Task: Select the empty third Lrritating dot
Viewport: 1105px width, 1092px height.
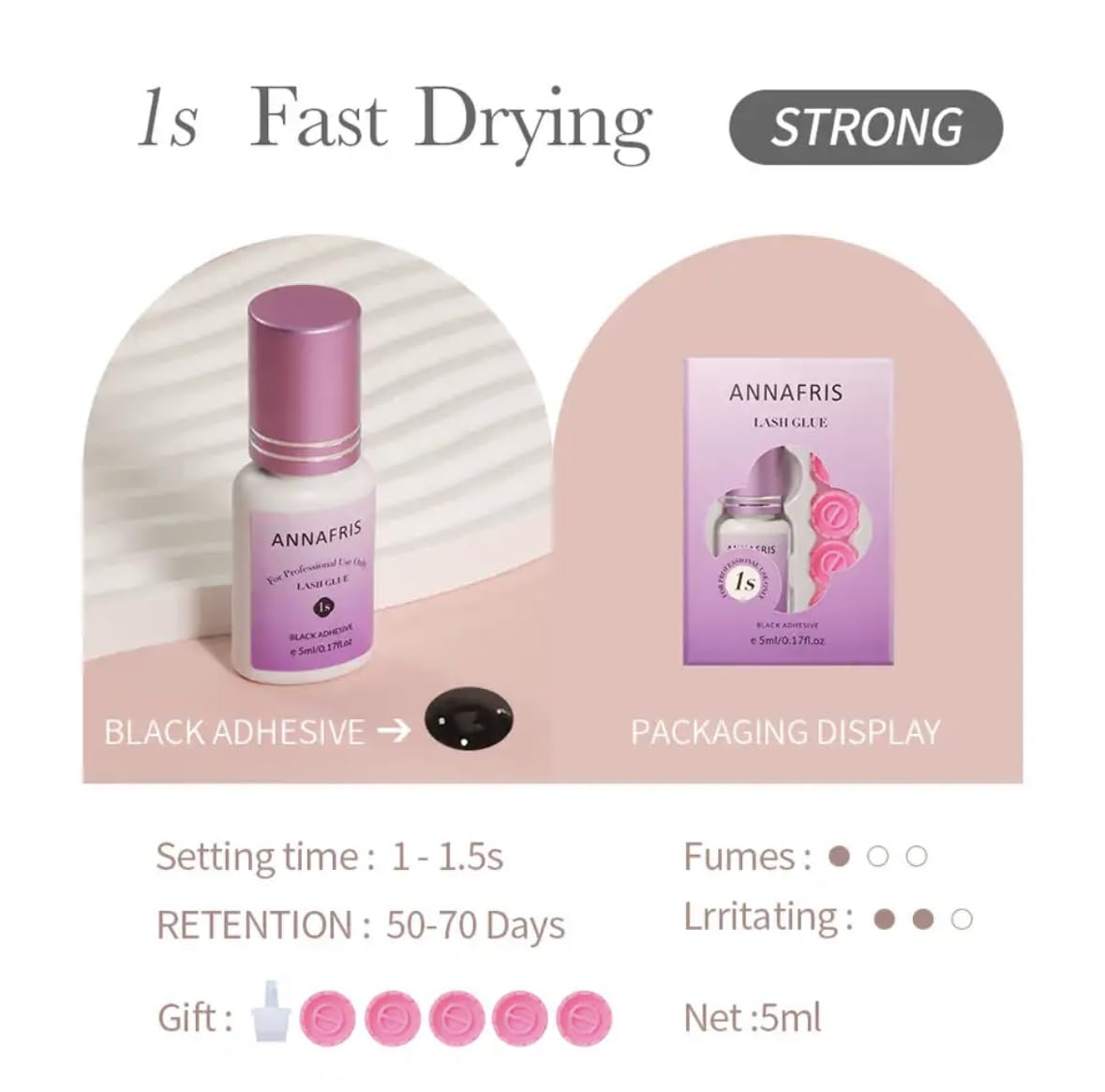Action: [x=962, y=920]
